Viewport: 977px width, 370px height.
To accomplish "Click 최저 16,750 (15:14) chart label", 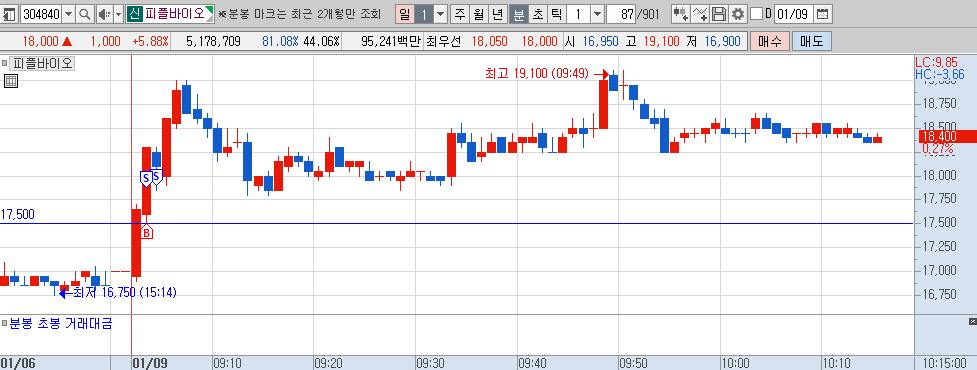I will [125, 292].
